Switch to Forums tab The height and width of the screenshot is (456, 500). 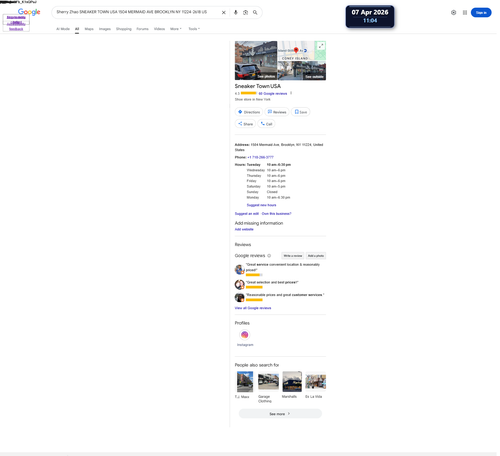tap(142, 29)
